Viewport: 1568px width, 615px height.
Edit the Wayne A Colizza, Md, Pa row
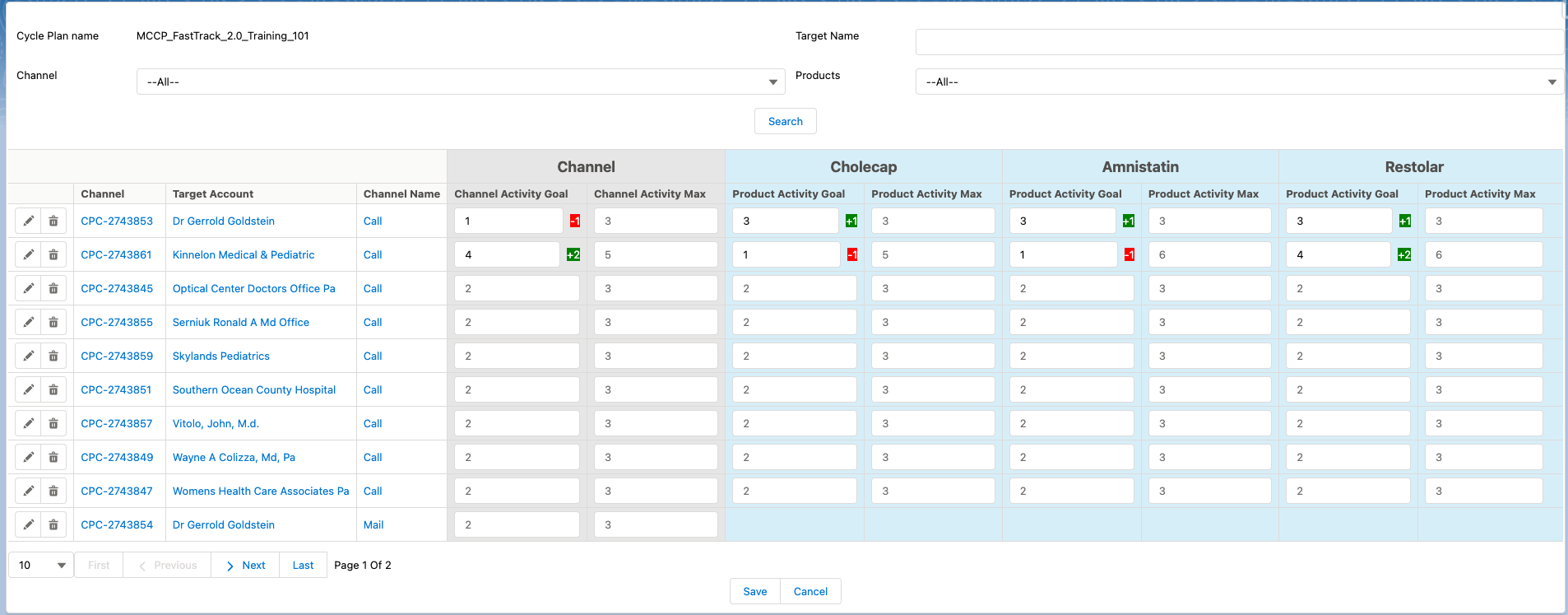click(28, 457)
